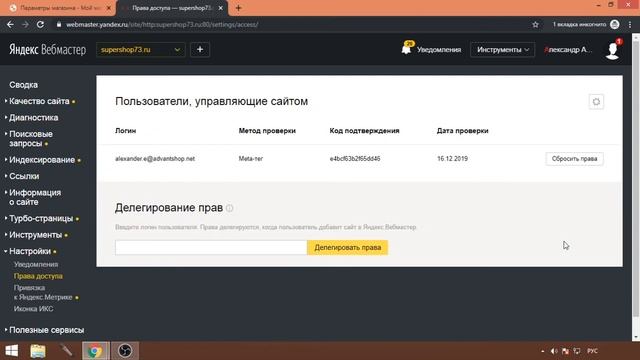Click the Делегировать права button
Image resolution: width=640 pixels, height=360 pixels.
pyautogui.click(x=347, y=247)
